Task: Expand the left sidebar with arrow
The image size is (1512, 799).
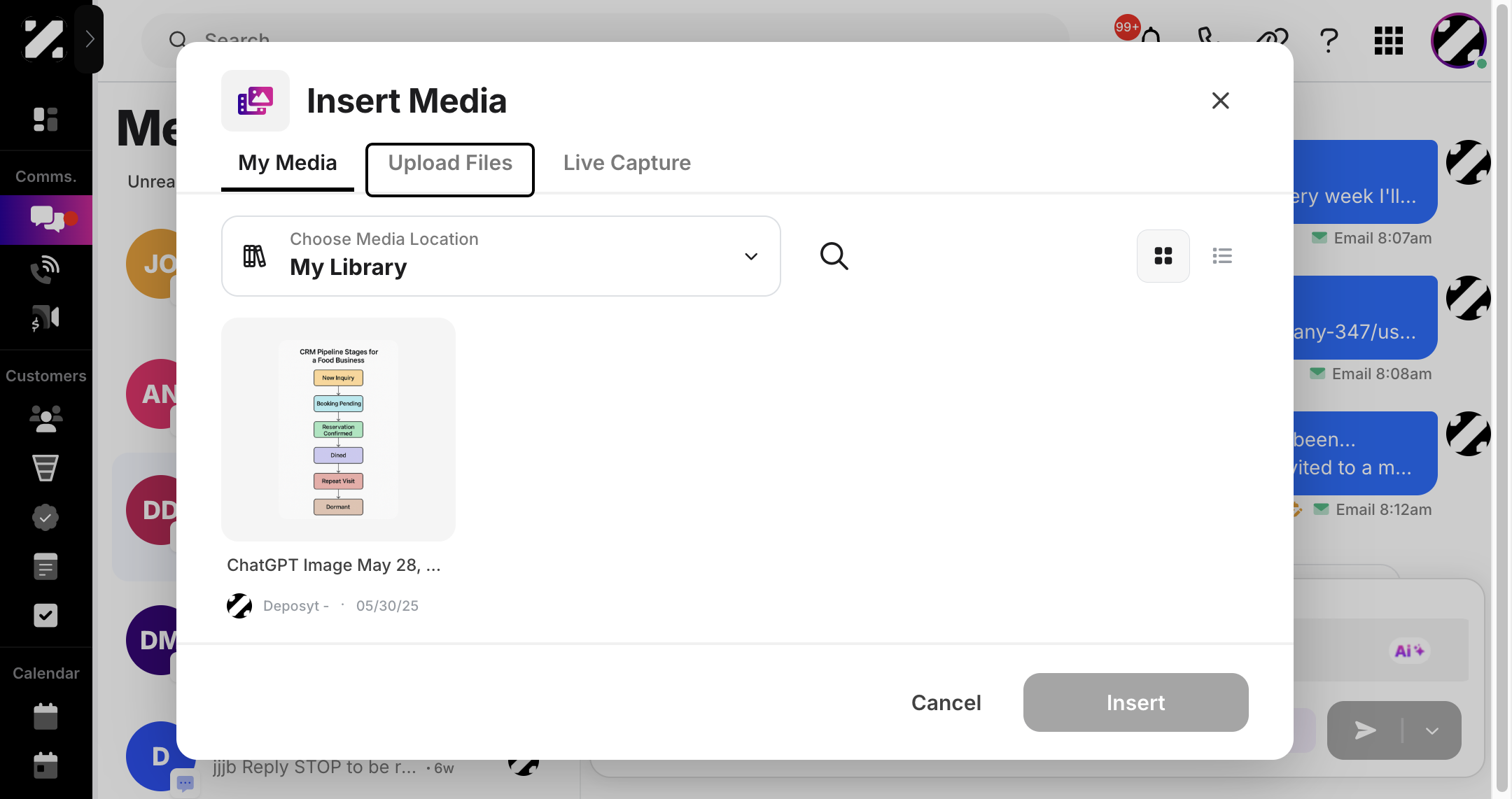Action: pyautogui.click(x=89, y=39)
